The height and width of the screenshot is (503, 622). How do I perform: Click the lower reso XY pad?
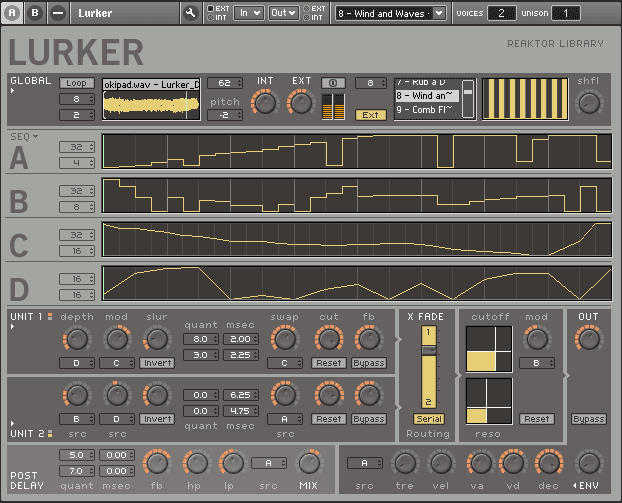tap(489, 401)
